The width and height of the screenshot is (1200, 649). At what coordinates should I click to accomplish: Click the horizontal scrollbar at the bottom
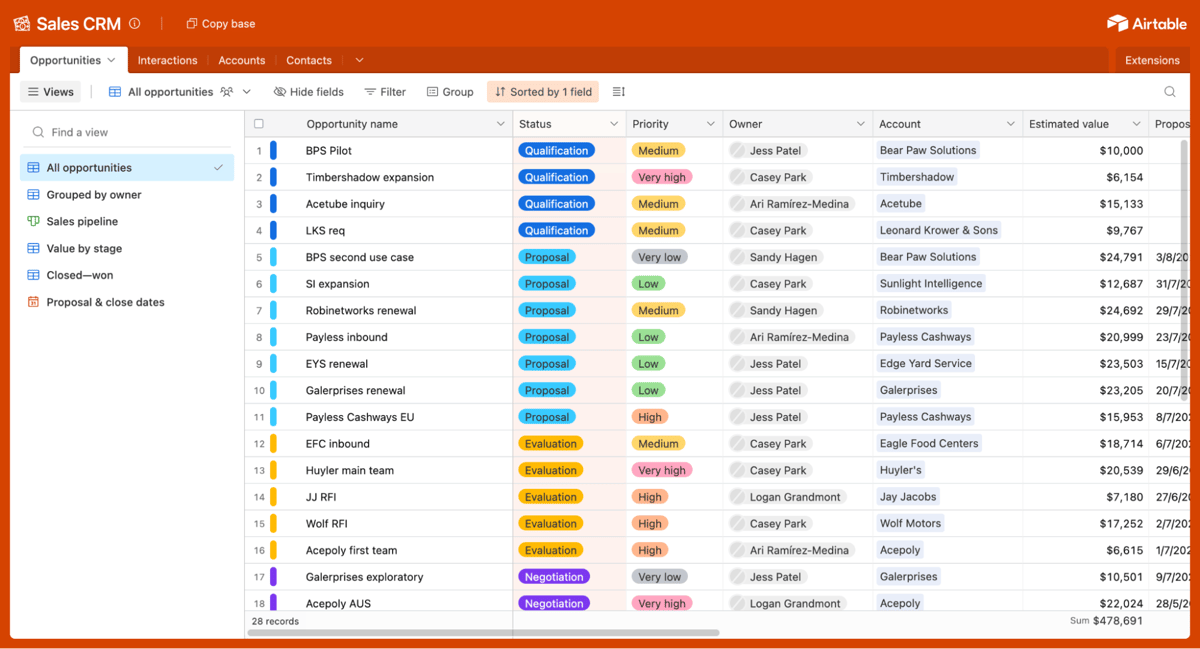pos(483,633)
